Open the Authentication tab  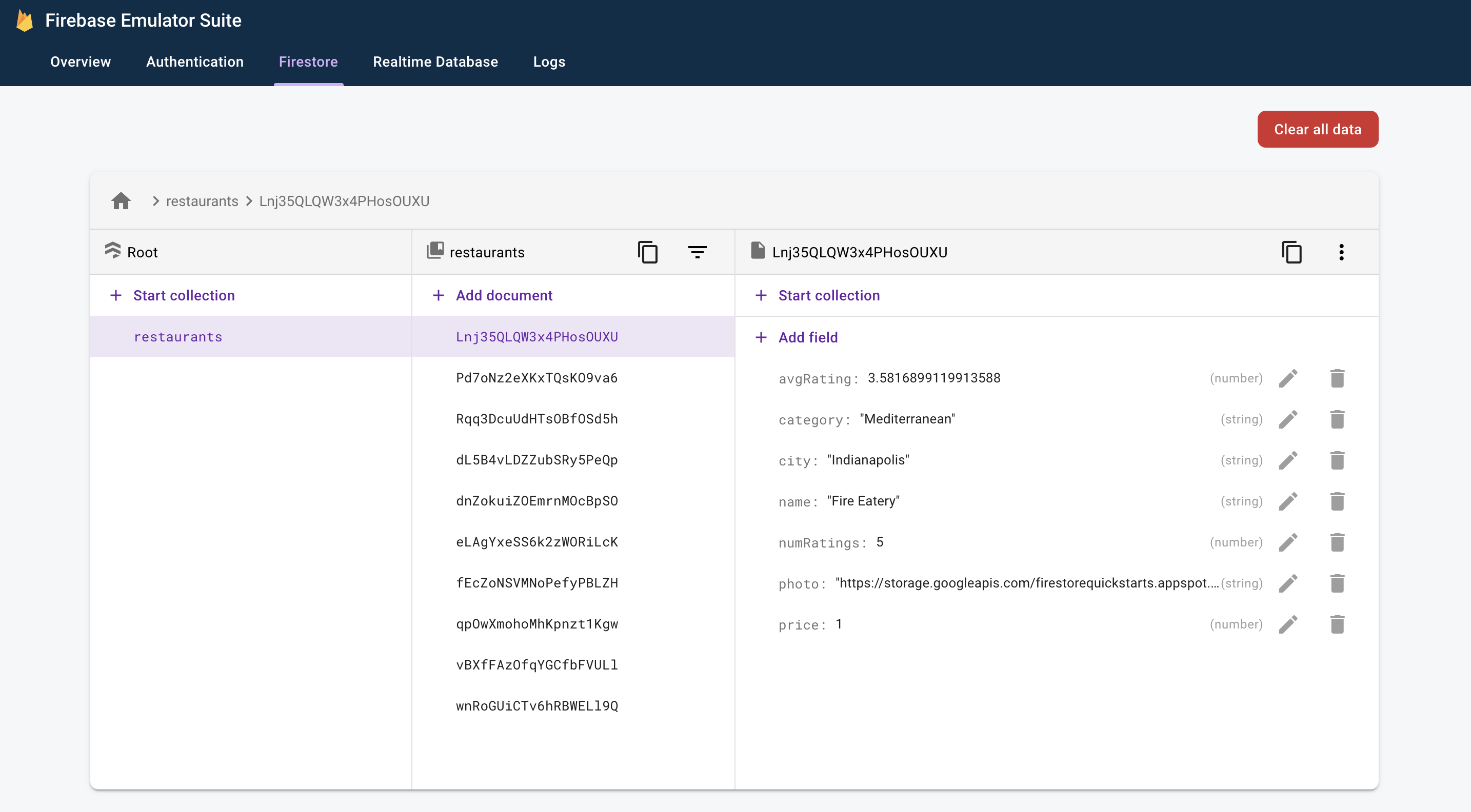[195, 61]
